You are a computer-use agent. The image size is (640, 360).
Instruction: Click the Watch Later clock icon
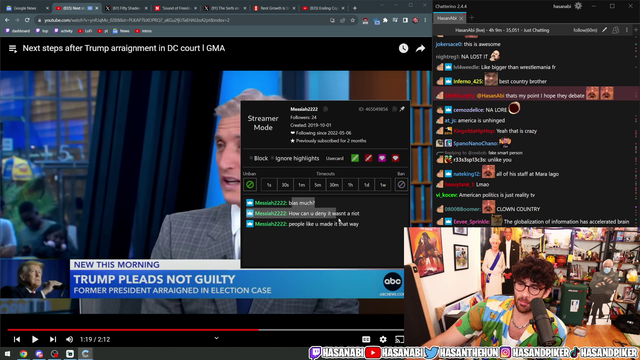(403, 49)
